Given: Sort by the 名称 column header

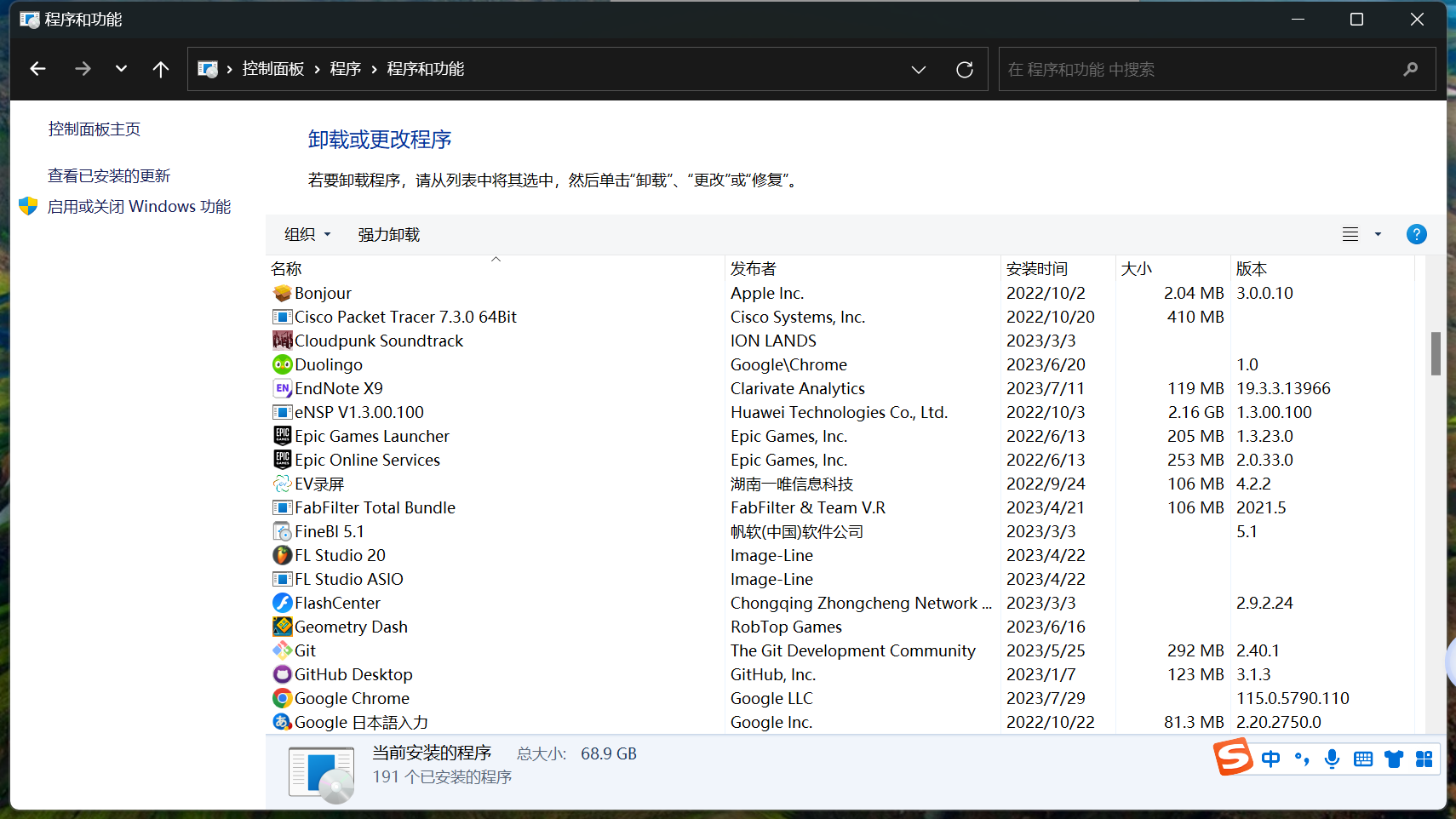Looking at the screenshot, I should point(495,268).
